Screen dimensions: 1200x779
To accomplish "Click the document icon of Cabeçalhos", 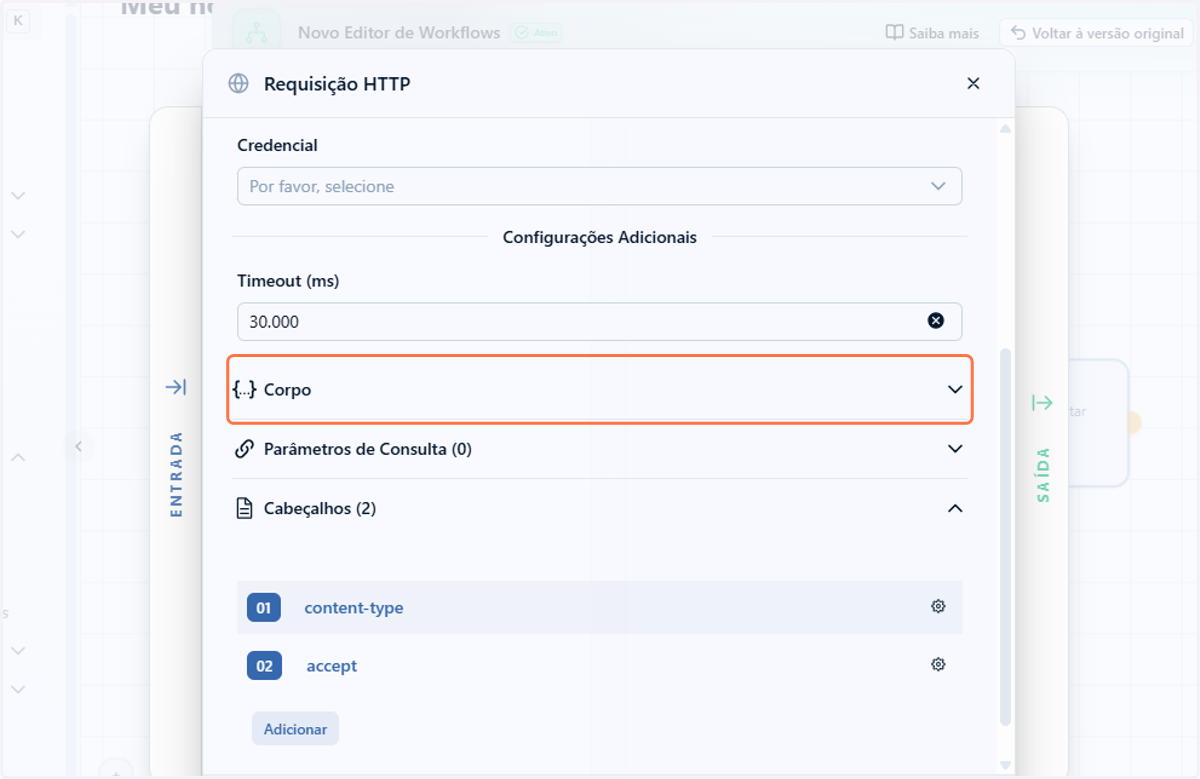I will pos(244,509).
